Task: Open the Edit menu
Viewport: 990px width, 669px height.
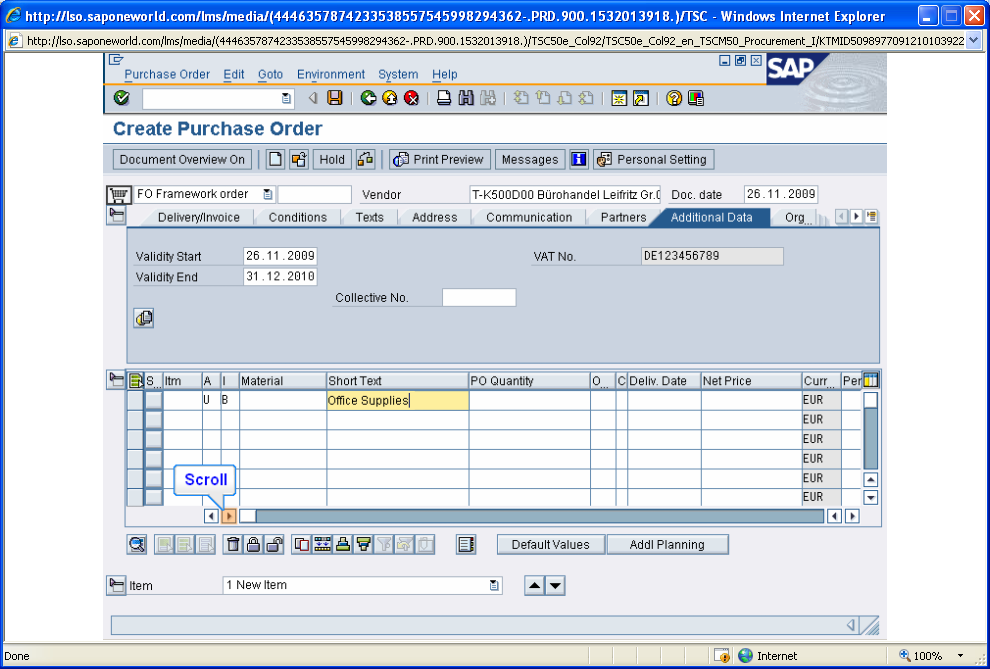Action: (234, 74)
